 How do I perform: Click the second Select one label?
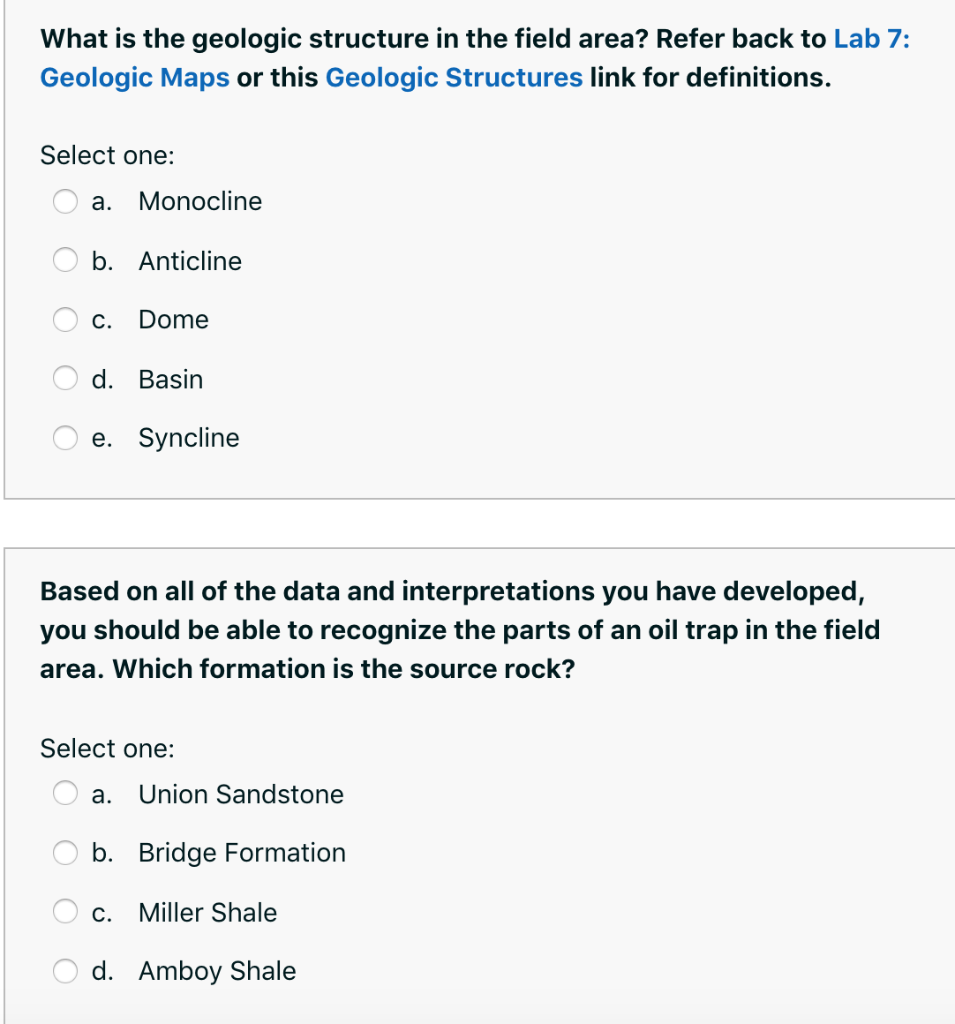tap(107, 748)
